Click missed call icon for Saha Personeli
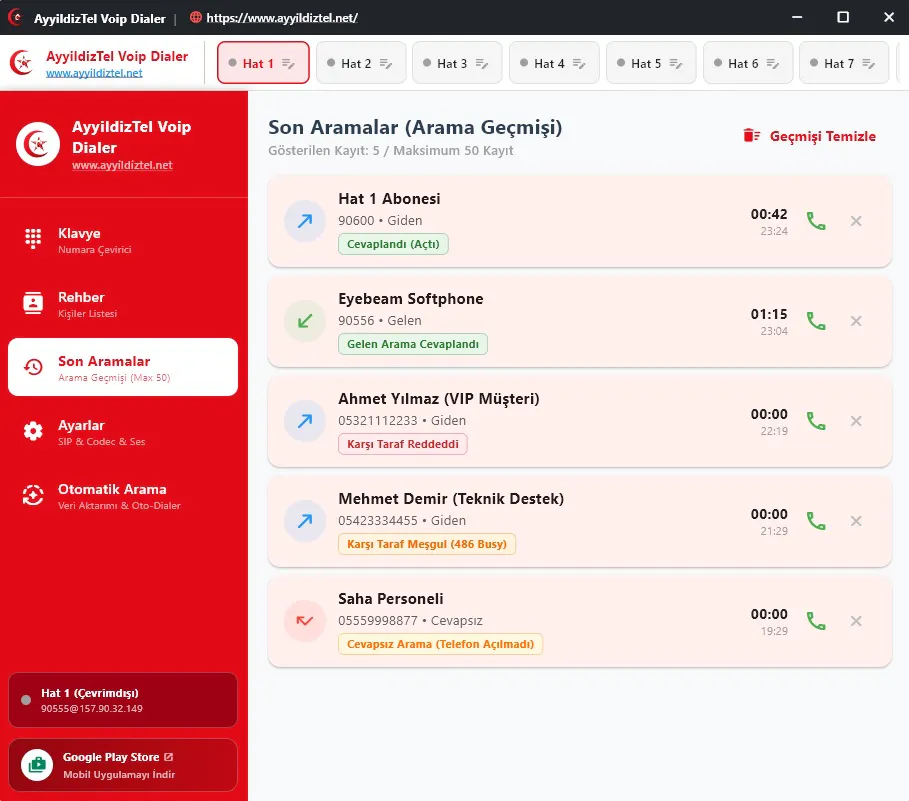Viewport: 909px width, 801px height. tap(305, 621)
